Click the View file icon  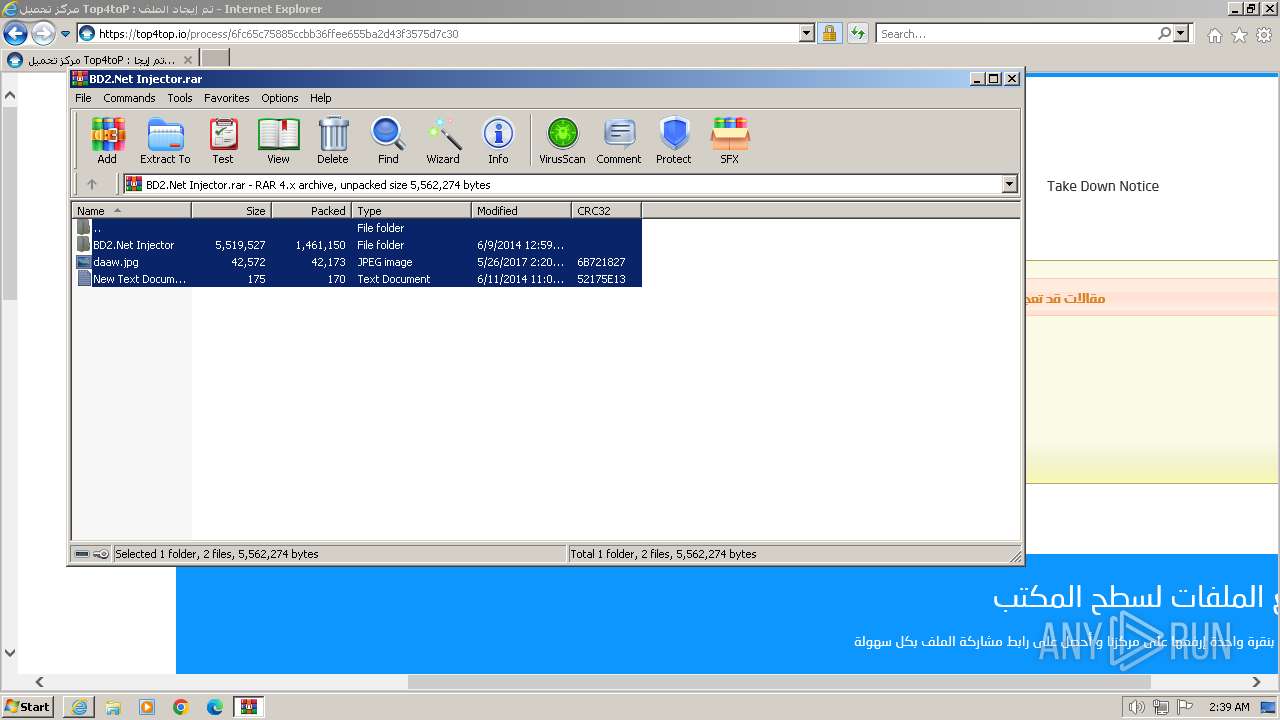pyautogui.click(x=278, y=140)
